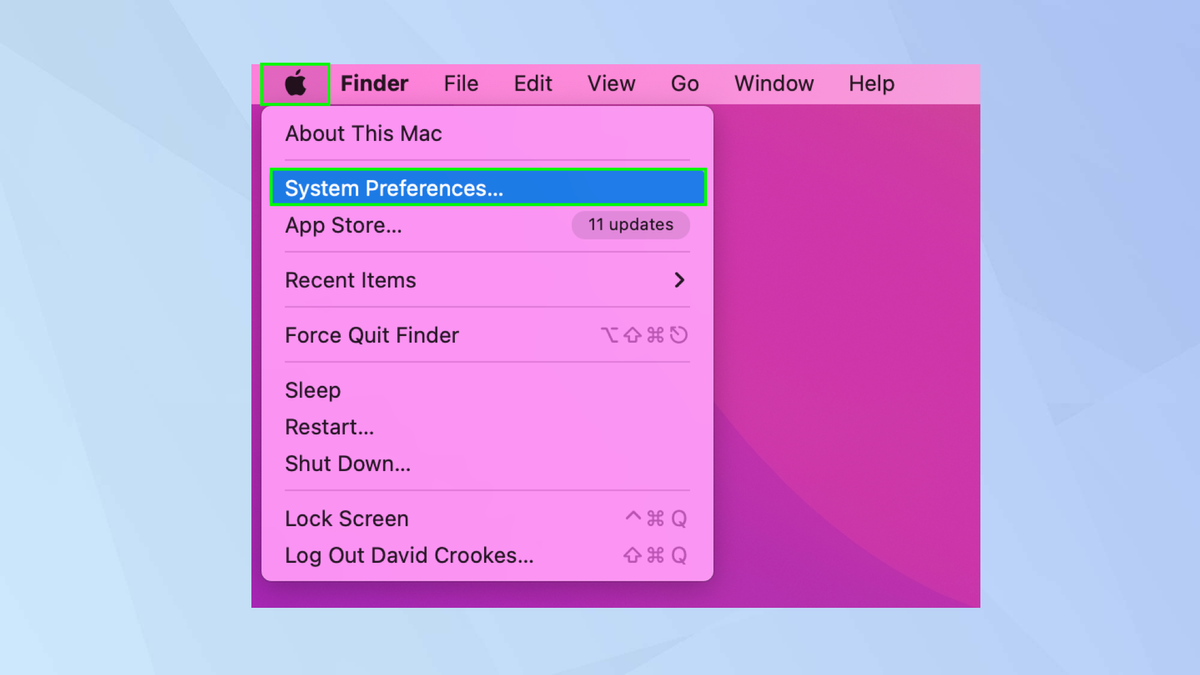Open the File menu
The image size is (1200, 675).
coord(461,83)
